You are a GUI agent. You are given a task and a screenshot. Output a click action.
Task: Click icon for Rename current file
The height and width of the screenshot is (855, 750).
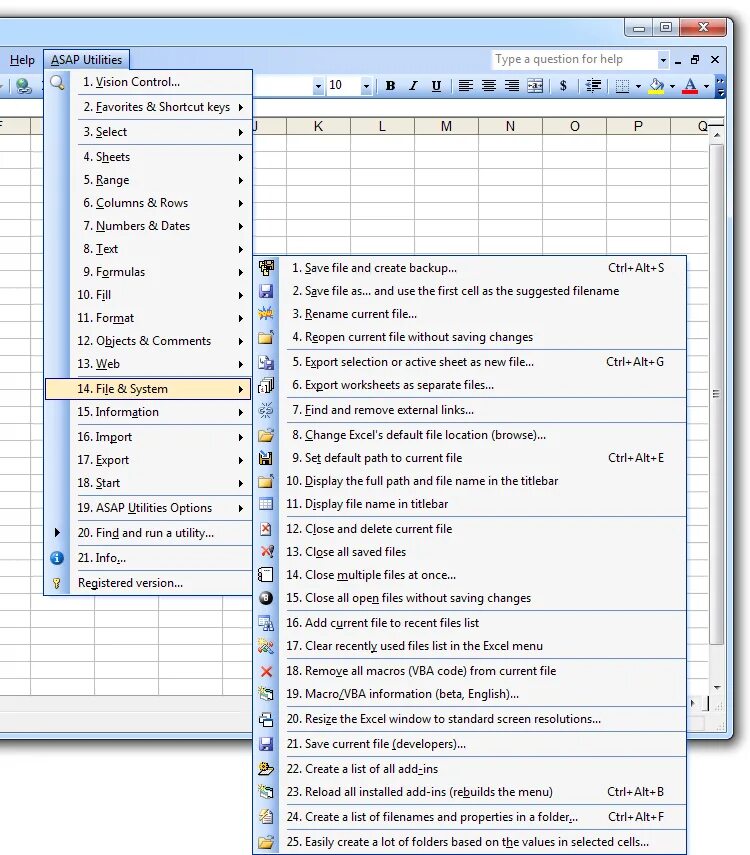pos(266,314)
